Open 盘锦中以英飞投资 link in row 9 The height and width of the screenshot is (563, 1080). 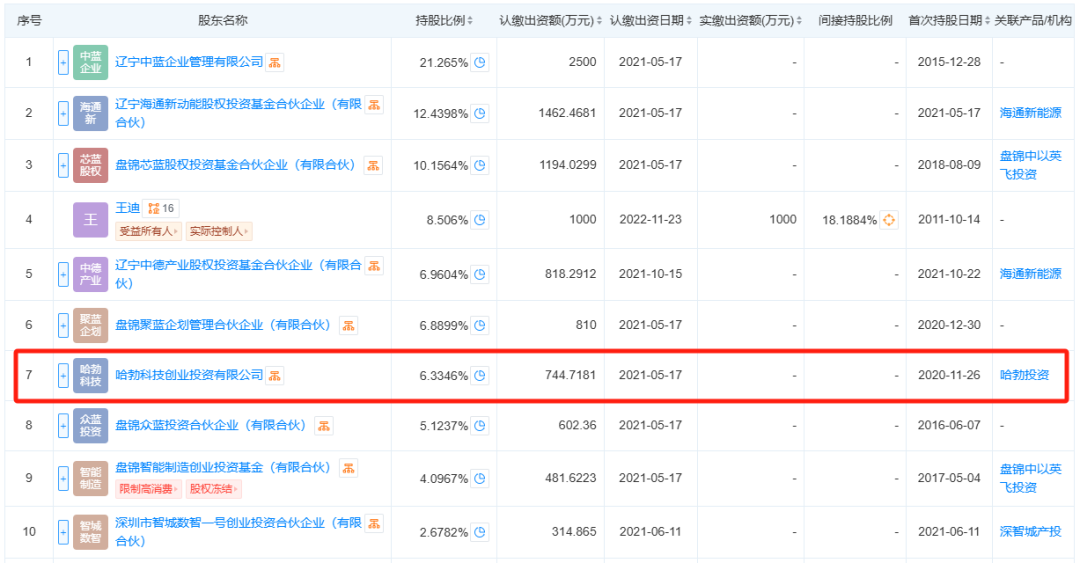click(1030, 478)
